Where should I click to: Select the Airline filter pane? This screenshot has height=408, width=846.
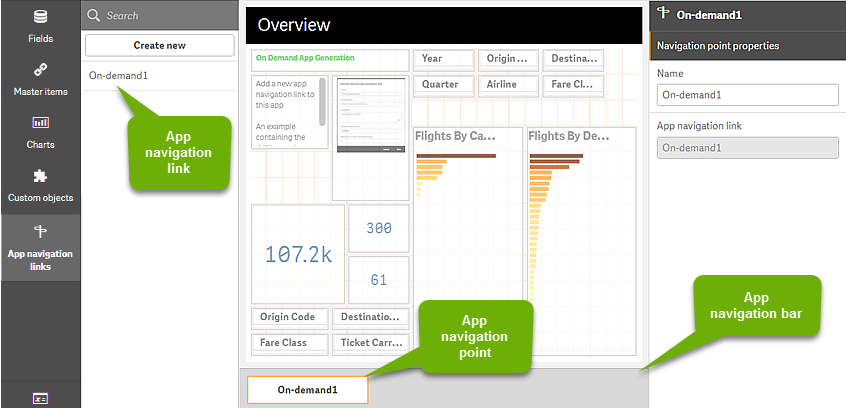point(508,85)
